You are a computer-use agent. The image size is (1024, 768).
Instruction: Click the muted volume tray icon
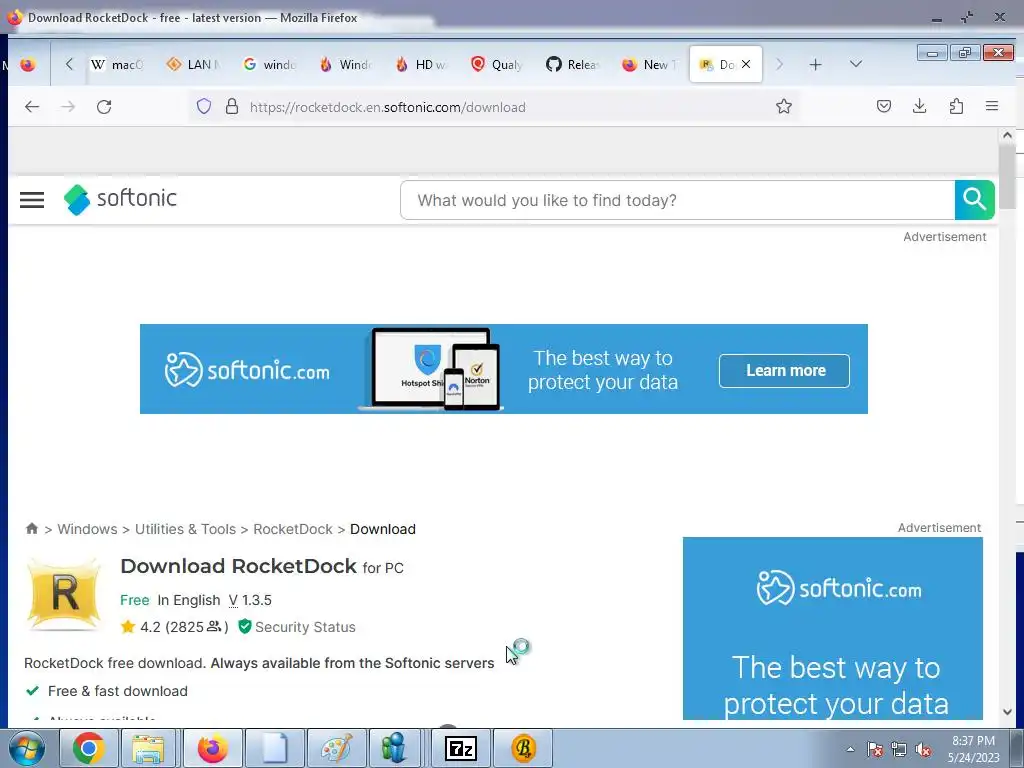pyautogui.click(x=923, y=750)
